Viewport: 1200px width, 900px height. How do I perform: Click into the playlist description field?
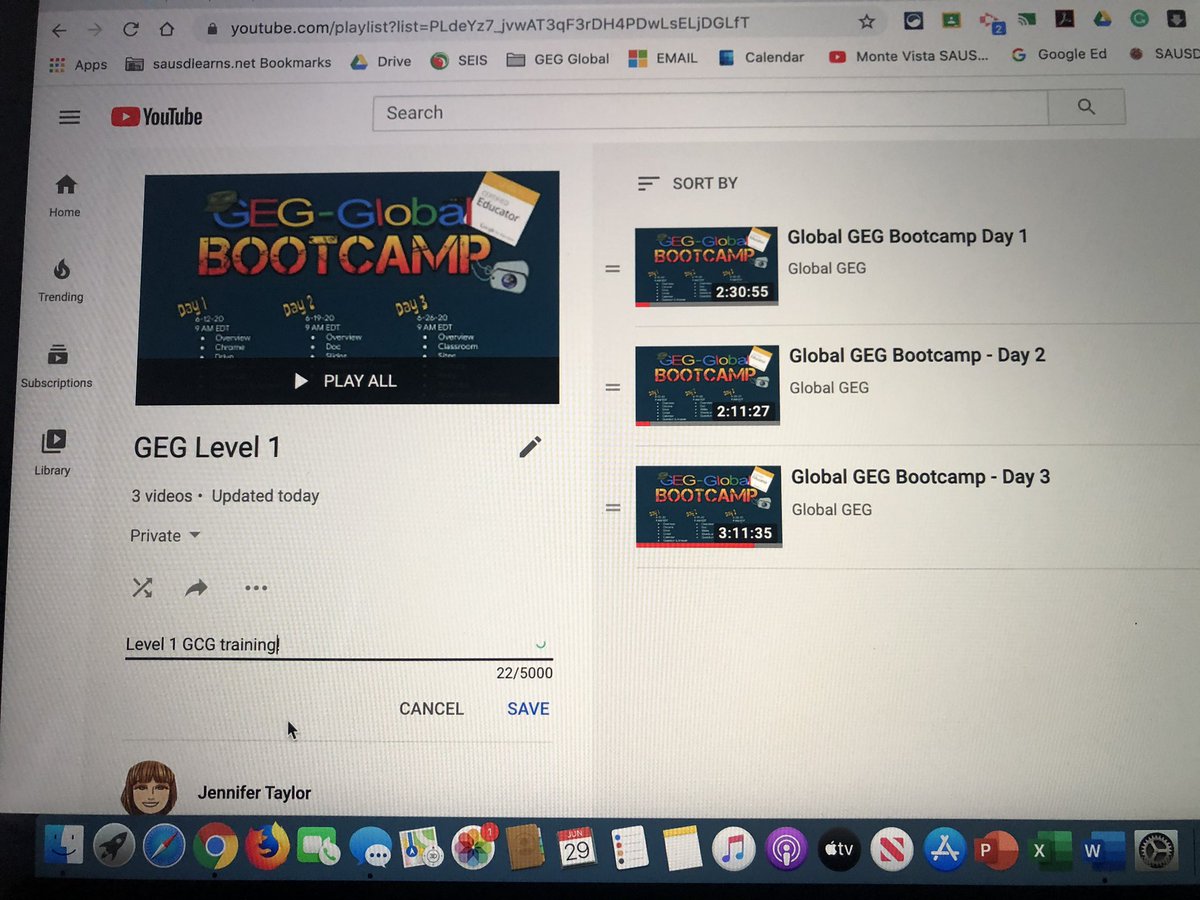[338, 645]
